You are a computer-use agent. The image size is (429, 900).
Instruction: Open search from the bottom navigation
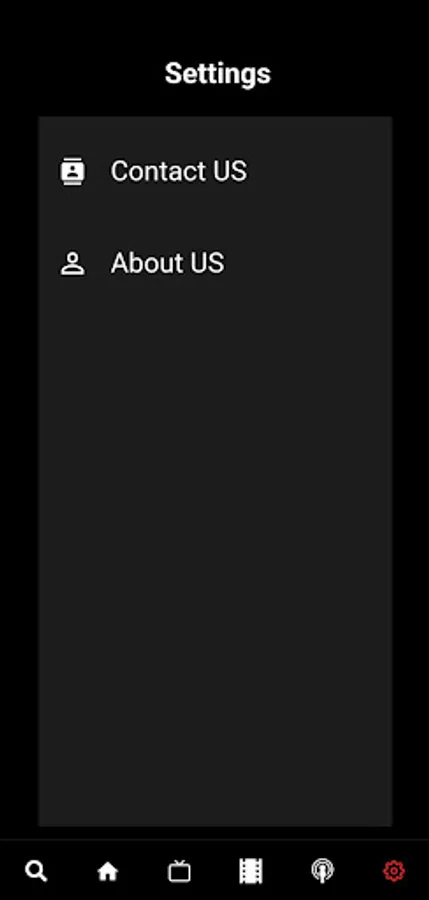(x=36, y=871)
